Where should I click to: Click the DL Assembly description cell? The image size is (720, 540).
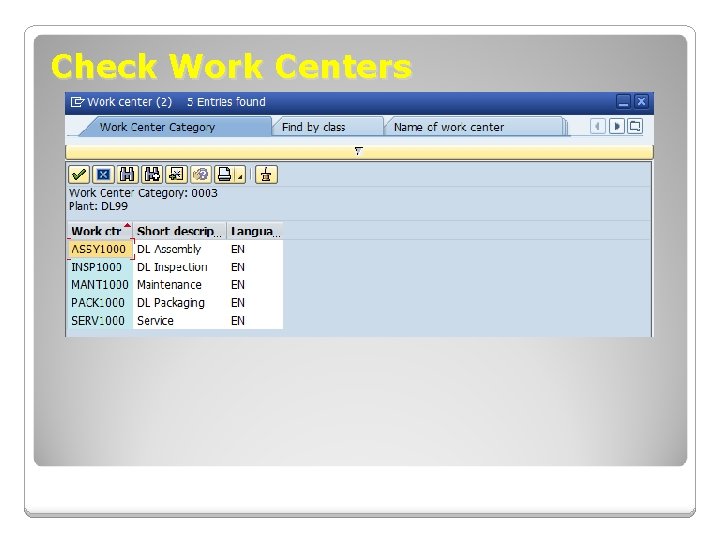click(x=180, y=249)
